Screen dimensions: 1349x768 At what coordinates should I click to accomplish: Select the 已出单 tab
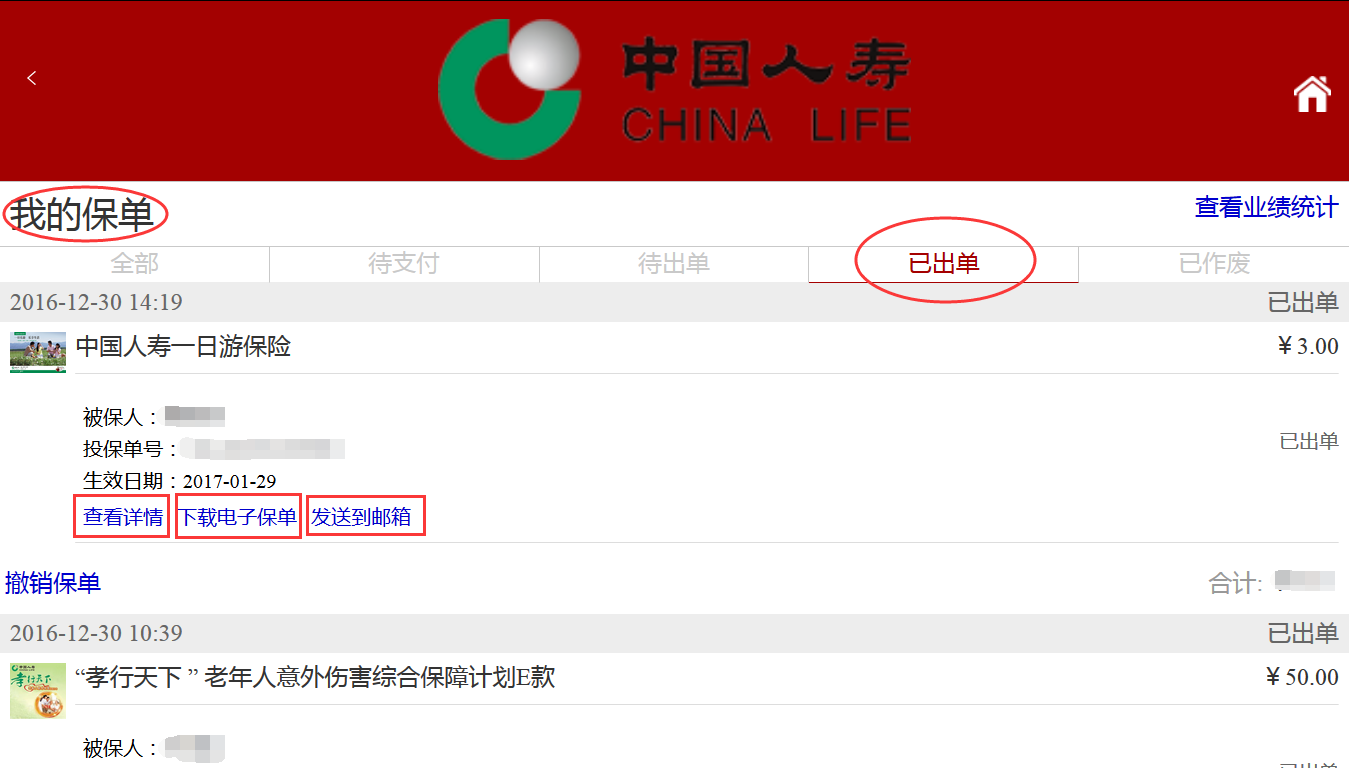click(943, 264)
